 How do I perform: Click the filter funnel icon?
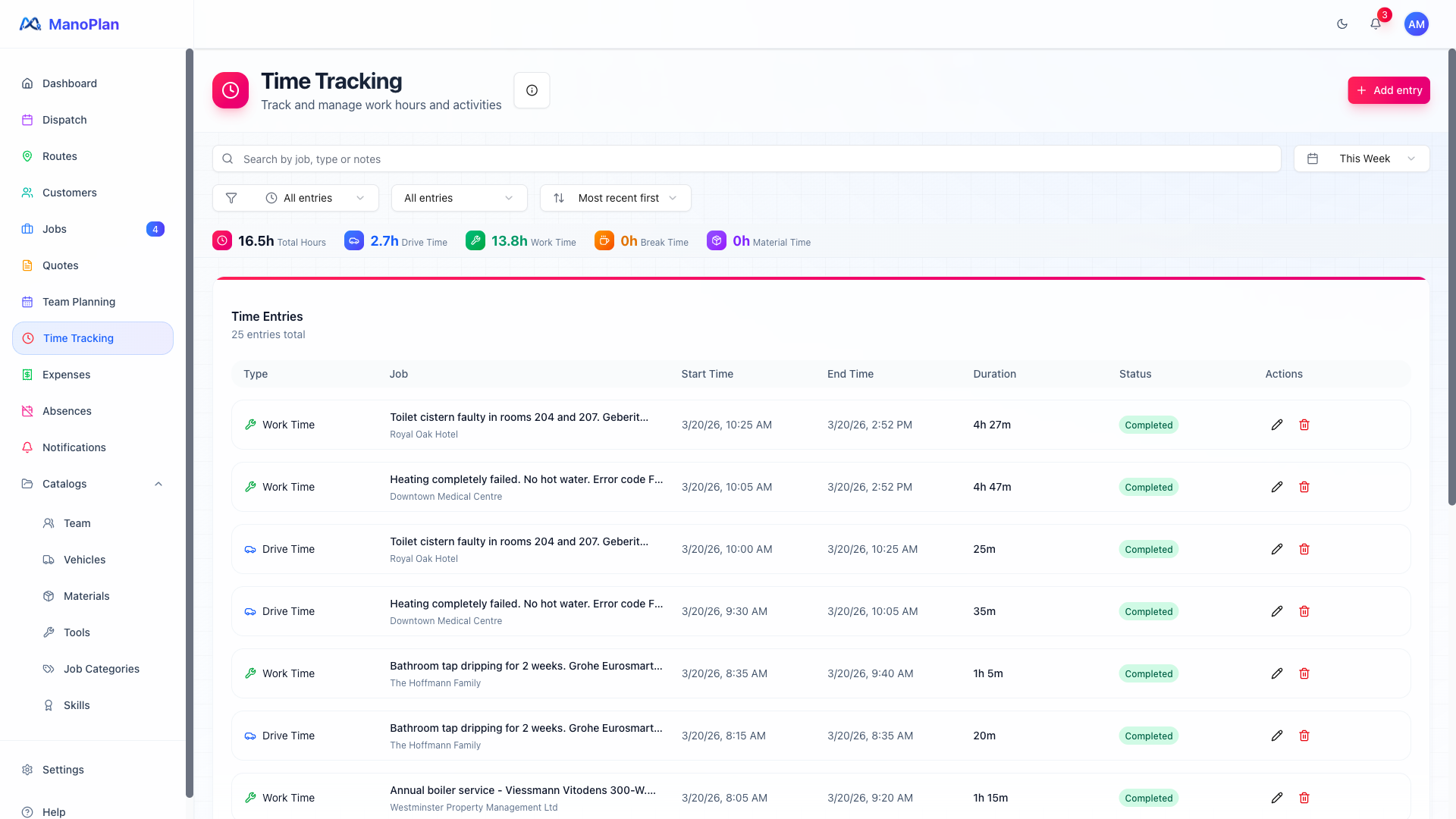(231, 198)
